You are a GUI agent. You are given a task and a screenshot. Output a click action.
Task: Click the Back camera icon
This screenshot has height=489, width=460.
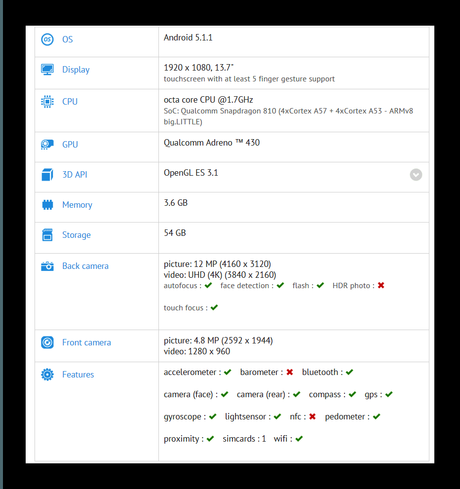click(47, 266)
